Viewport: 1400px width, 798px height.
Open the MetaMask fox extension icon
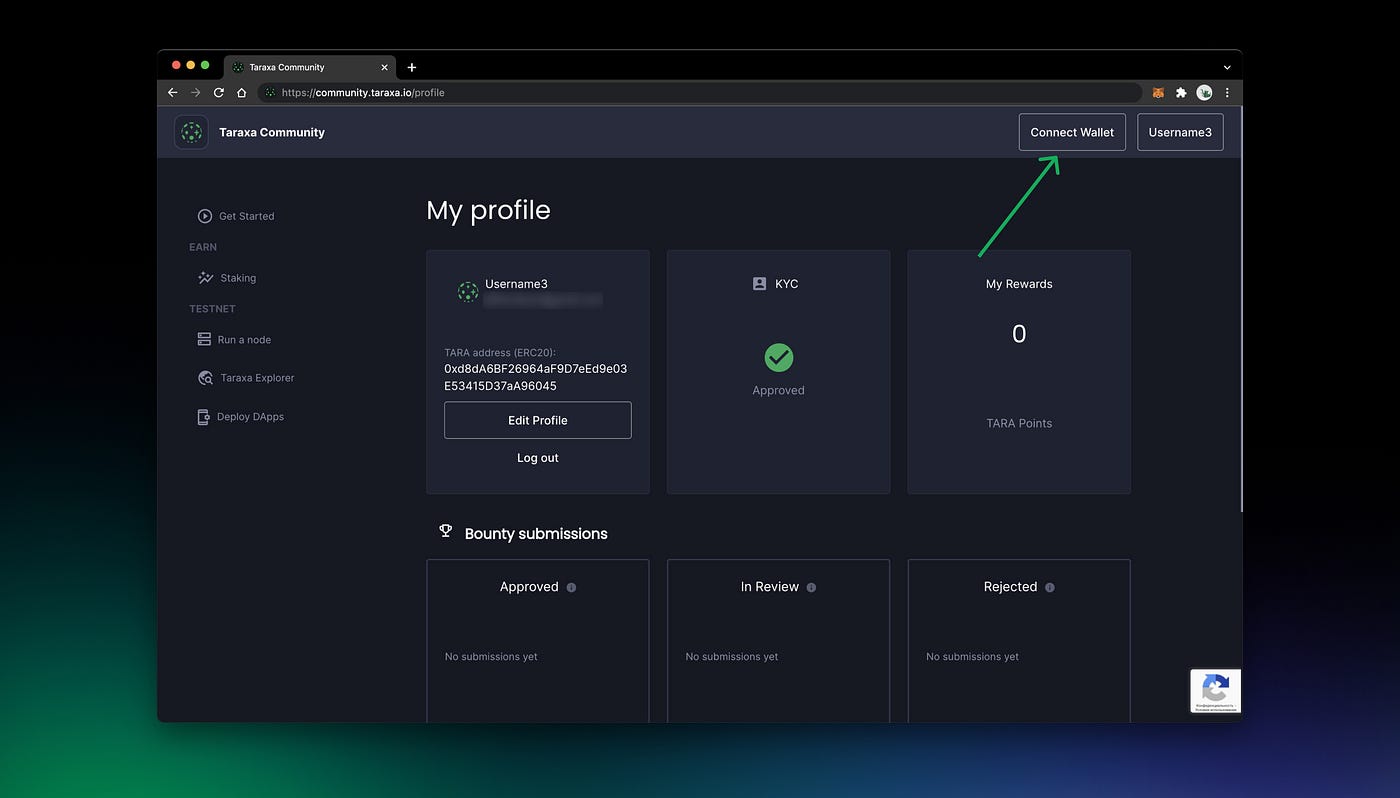pyautogui.click(x=1158, y=92)
